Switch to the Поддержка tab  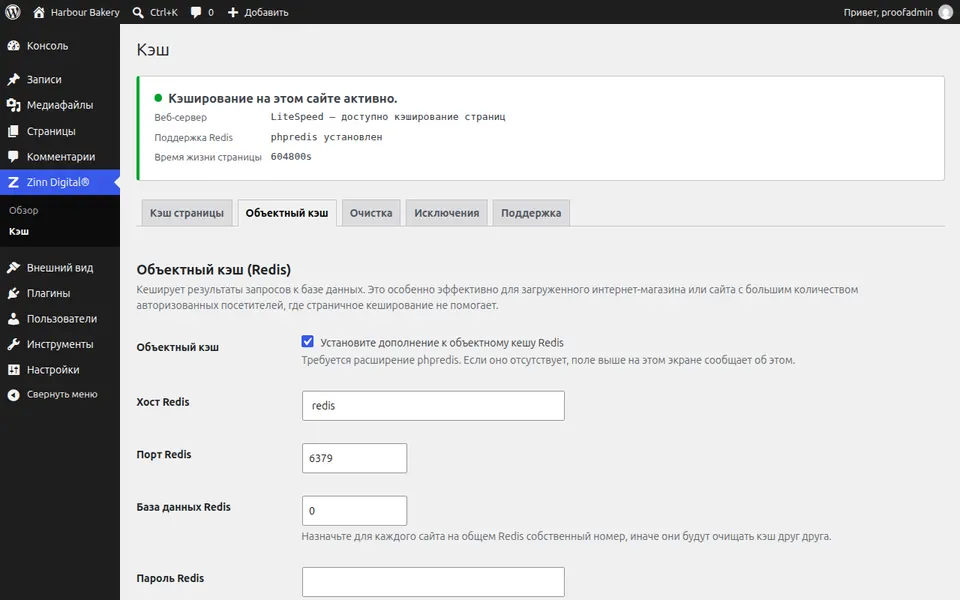[531, 213]
